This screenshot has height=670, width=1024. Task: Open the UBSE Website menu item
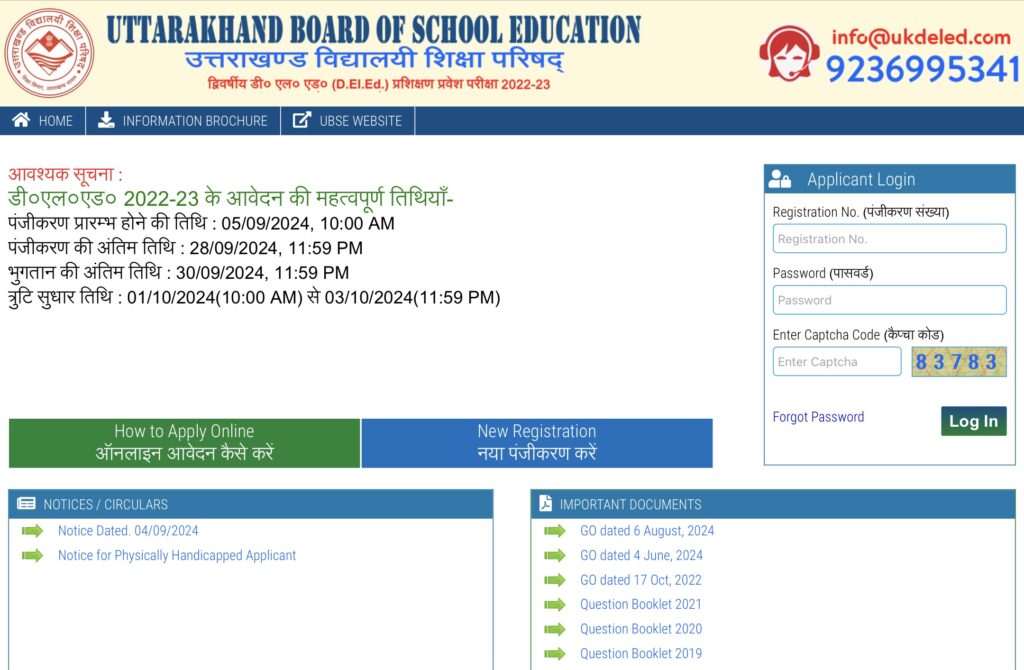(347, 121)
